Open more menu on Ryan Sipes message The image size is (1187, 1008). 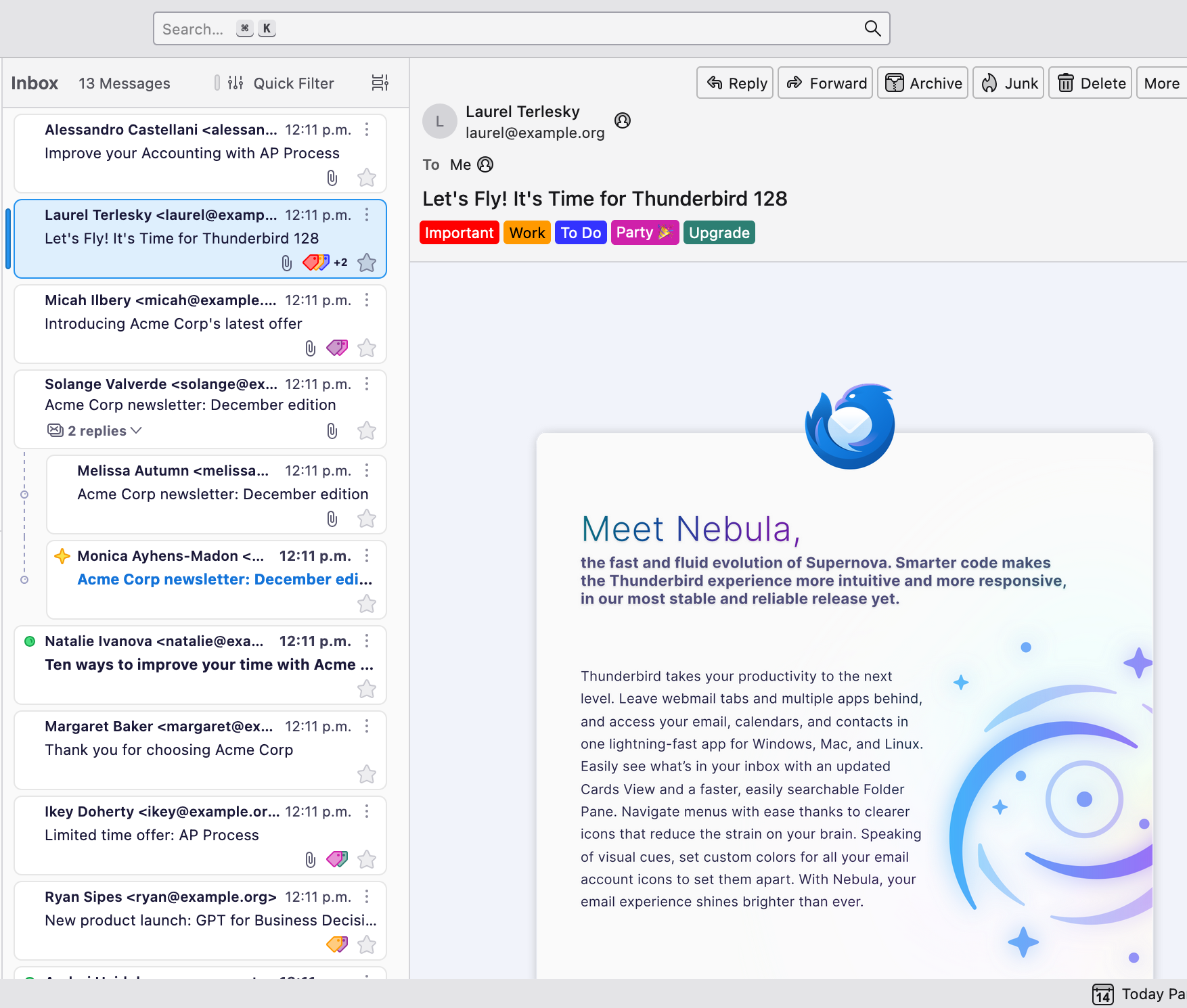tap(367, 896)
